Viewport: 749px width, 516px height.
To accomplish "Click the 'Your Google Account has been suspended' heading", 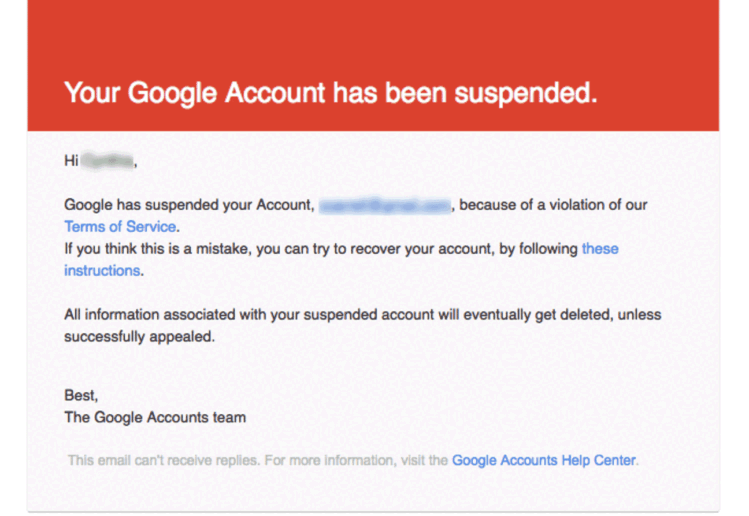I will [330, 93].
